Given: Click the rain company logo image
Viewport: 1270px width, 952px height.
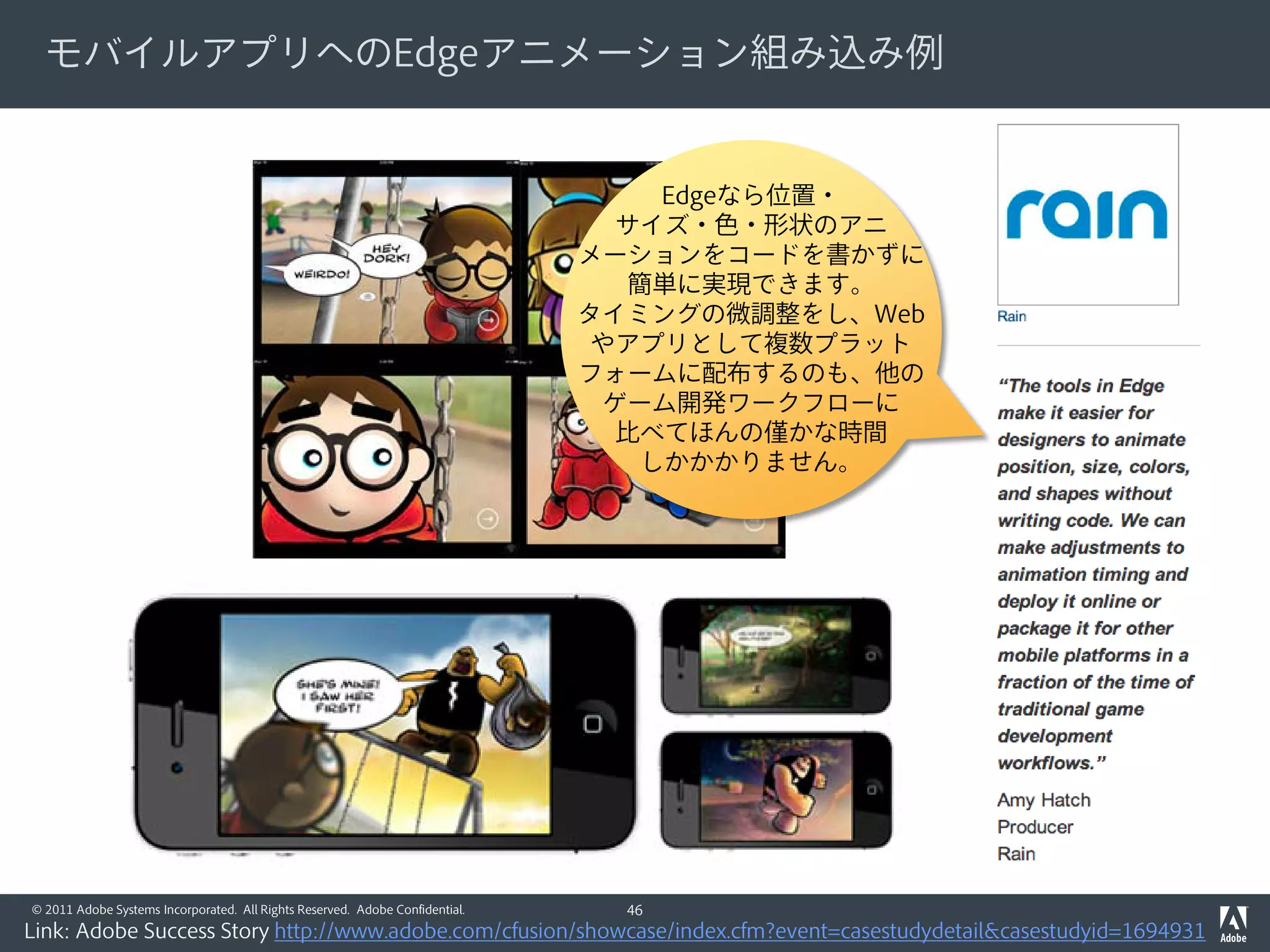Looking at the screenshot, I should coord(1088,214).
